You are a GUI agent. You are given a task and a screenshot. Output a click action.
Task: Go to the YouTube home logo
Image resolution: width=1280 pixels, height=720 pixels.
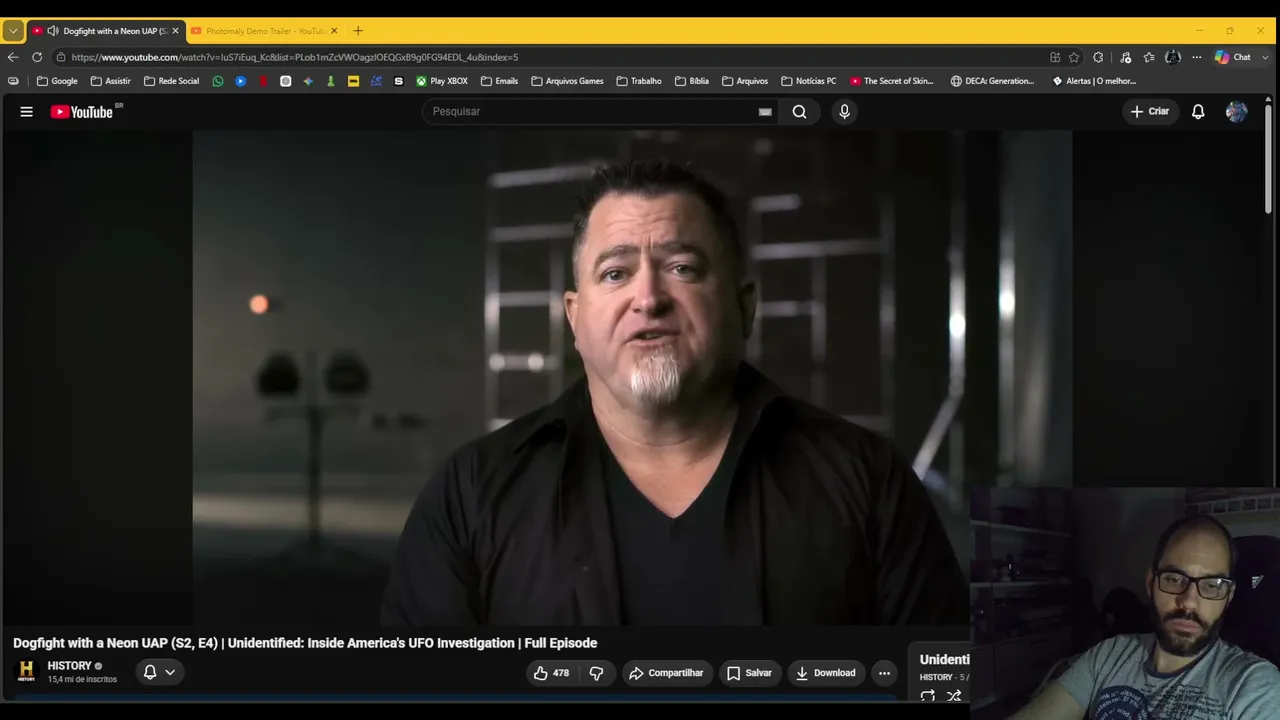[x=82, y=112]
